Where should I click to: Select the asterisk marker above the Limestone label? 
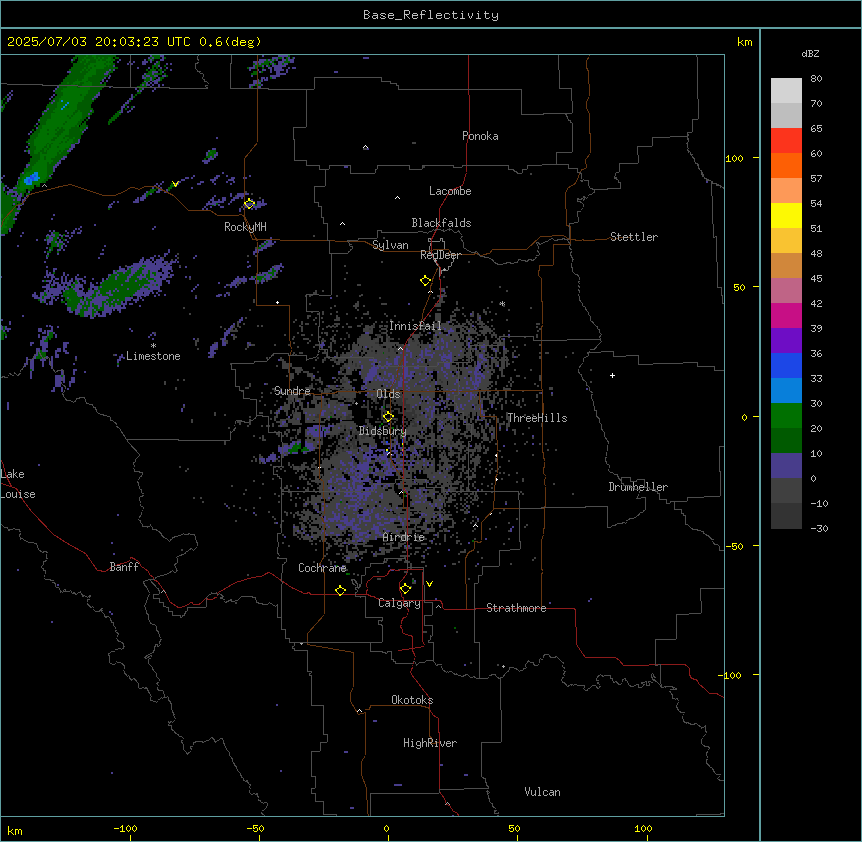tap(153, 346)
